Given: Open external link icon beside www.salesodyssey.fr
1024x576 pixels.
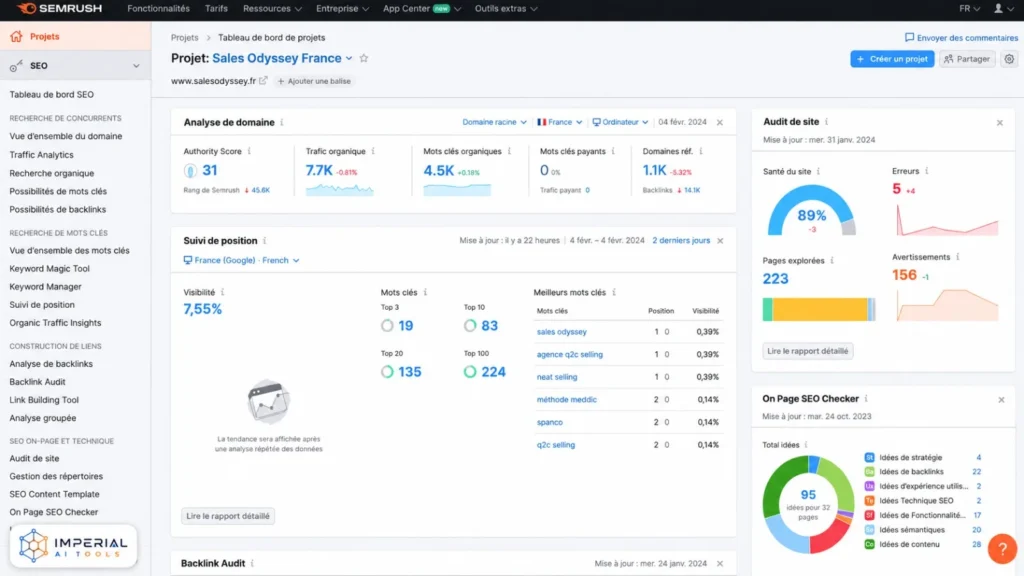Looking at the screenshot, I should click(x=263, y=81).
